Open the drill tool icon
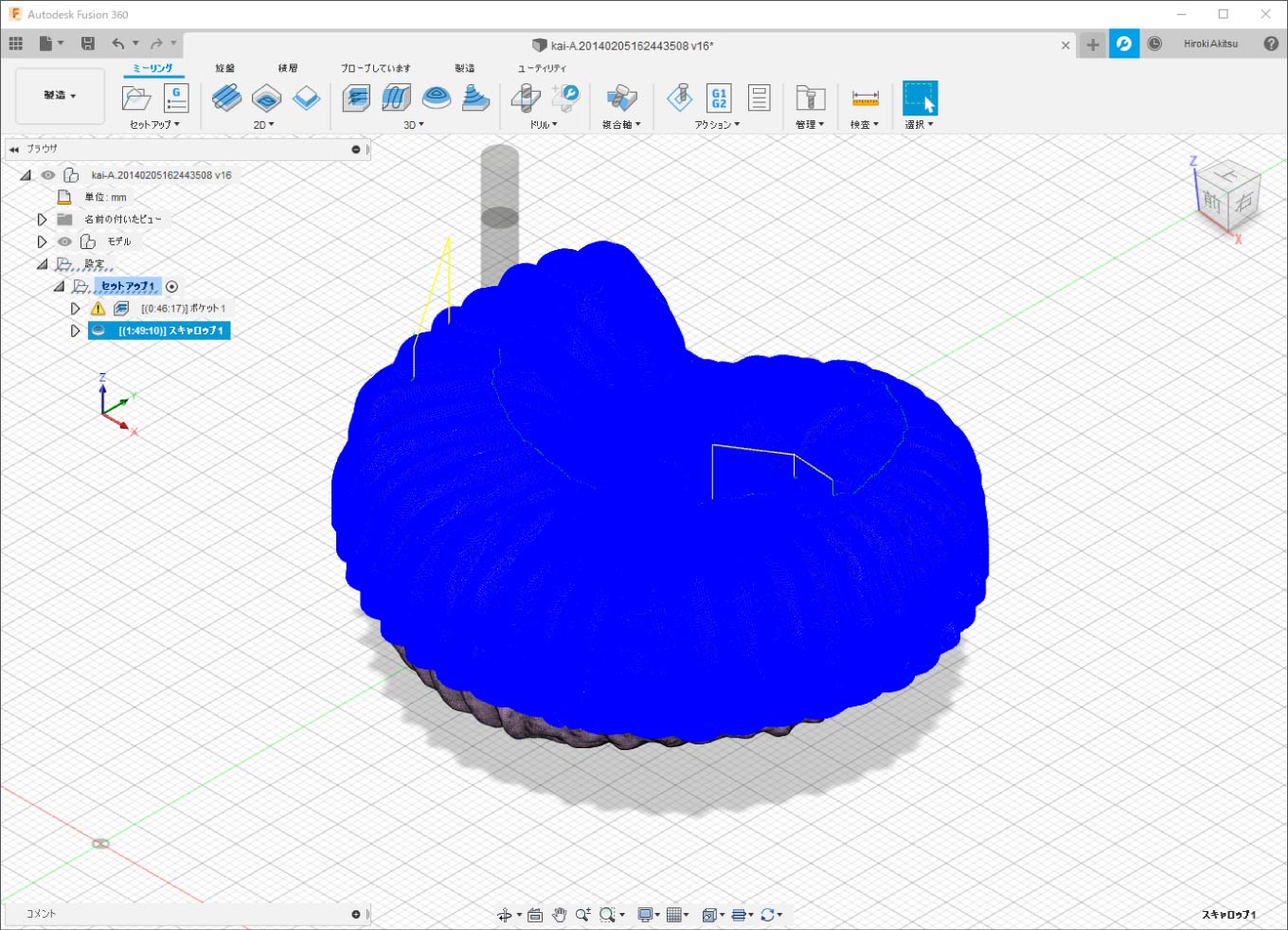 pos(525,98)
